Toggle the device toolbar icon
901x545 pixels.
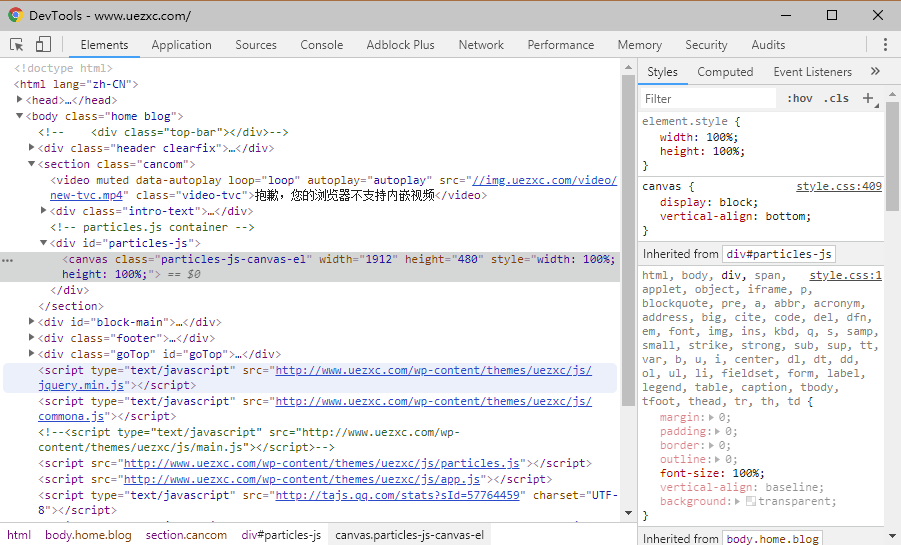click(43, 45)
